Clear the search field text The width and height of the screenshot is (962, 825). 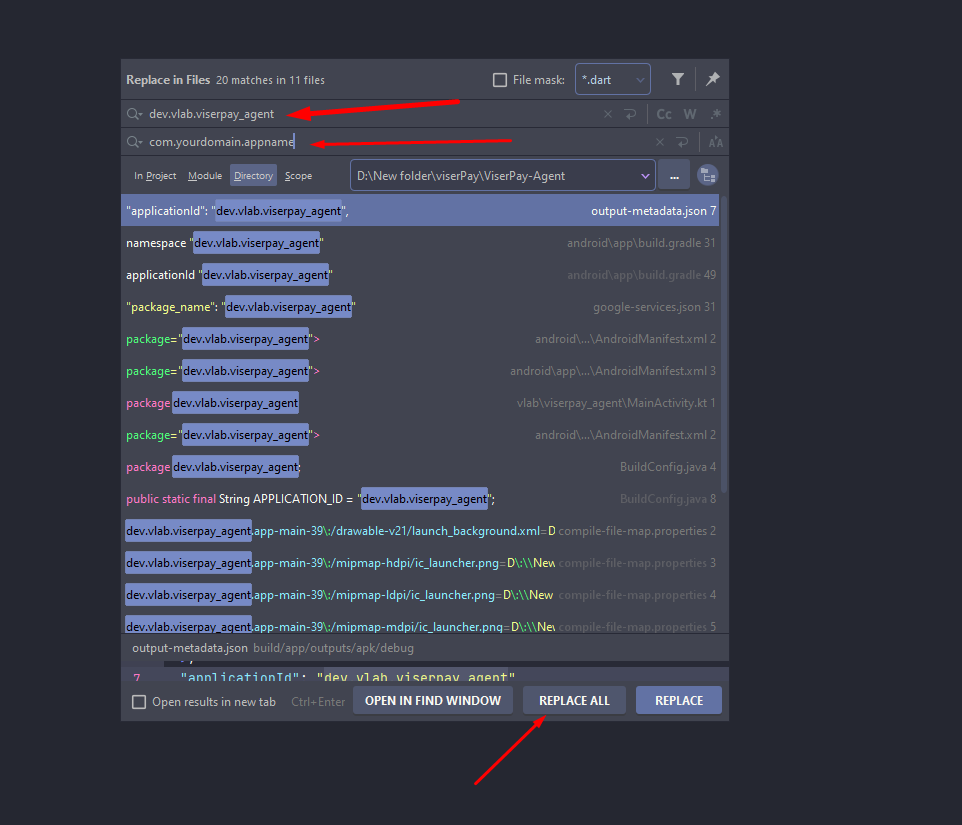coord(608,114)
